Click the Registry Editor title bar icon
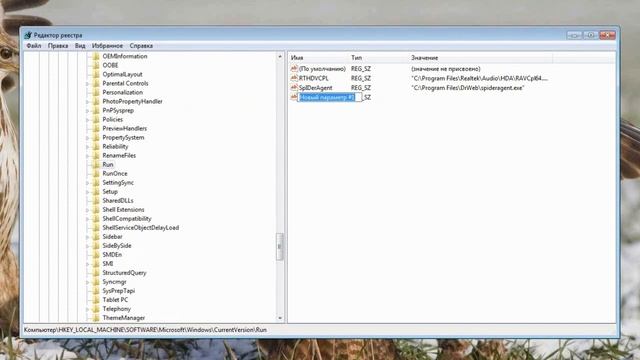 pos(28,35)
